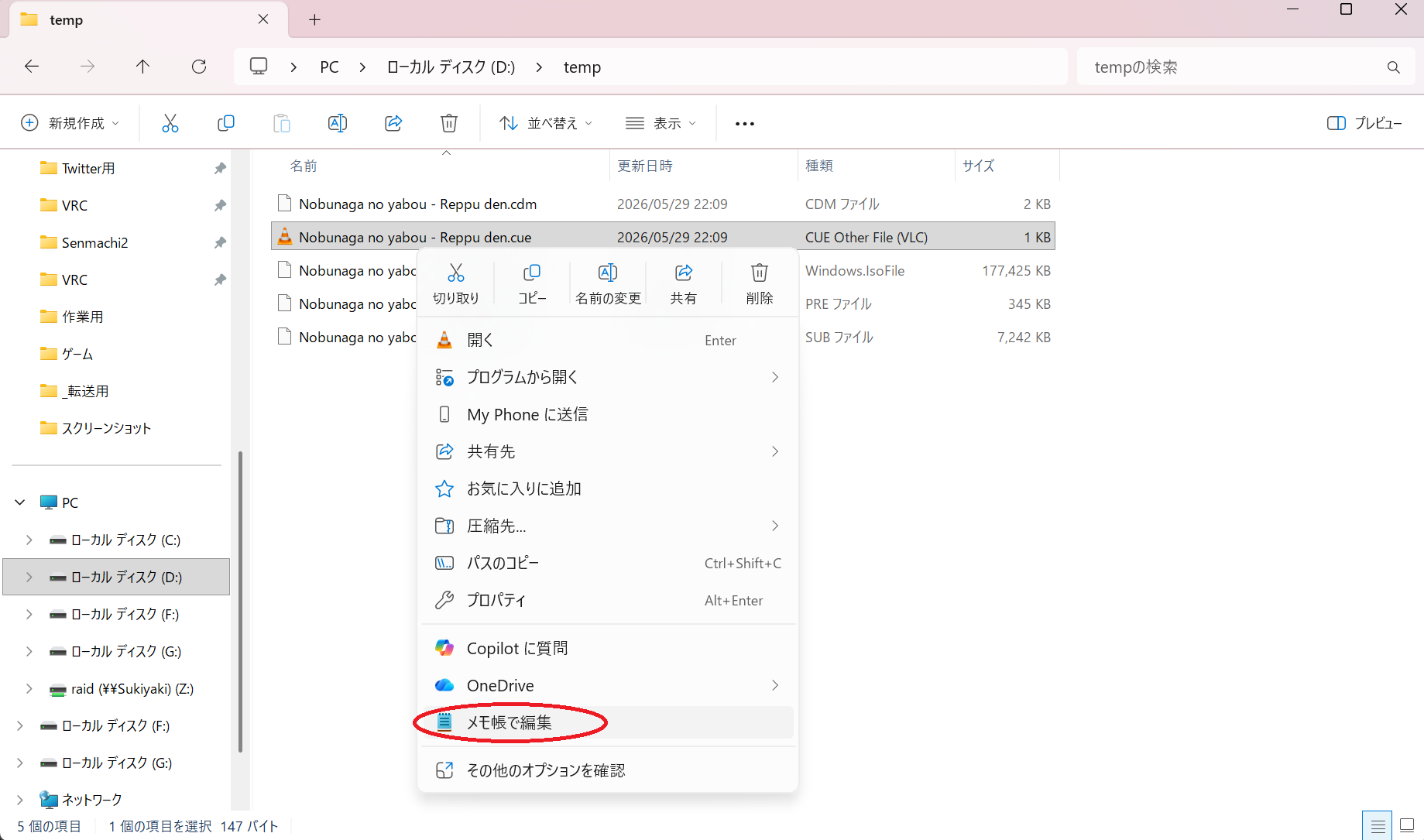Open the プログラムから開く submenu
Viewport: 1424px width, 840px height.
pos(607,377)
